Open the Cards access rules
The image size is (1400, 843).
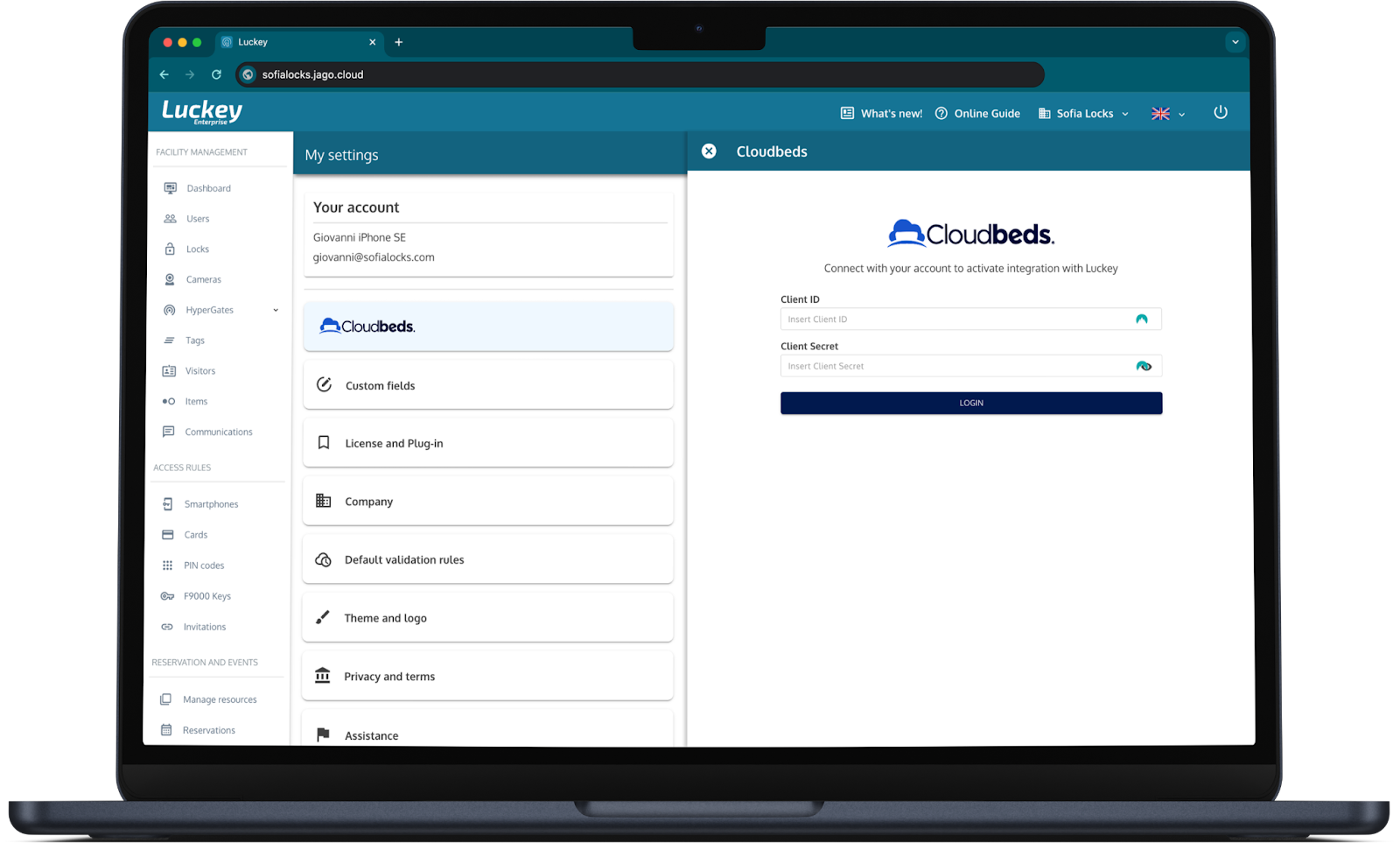pyautogui.click(x=195, y=535)
